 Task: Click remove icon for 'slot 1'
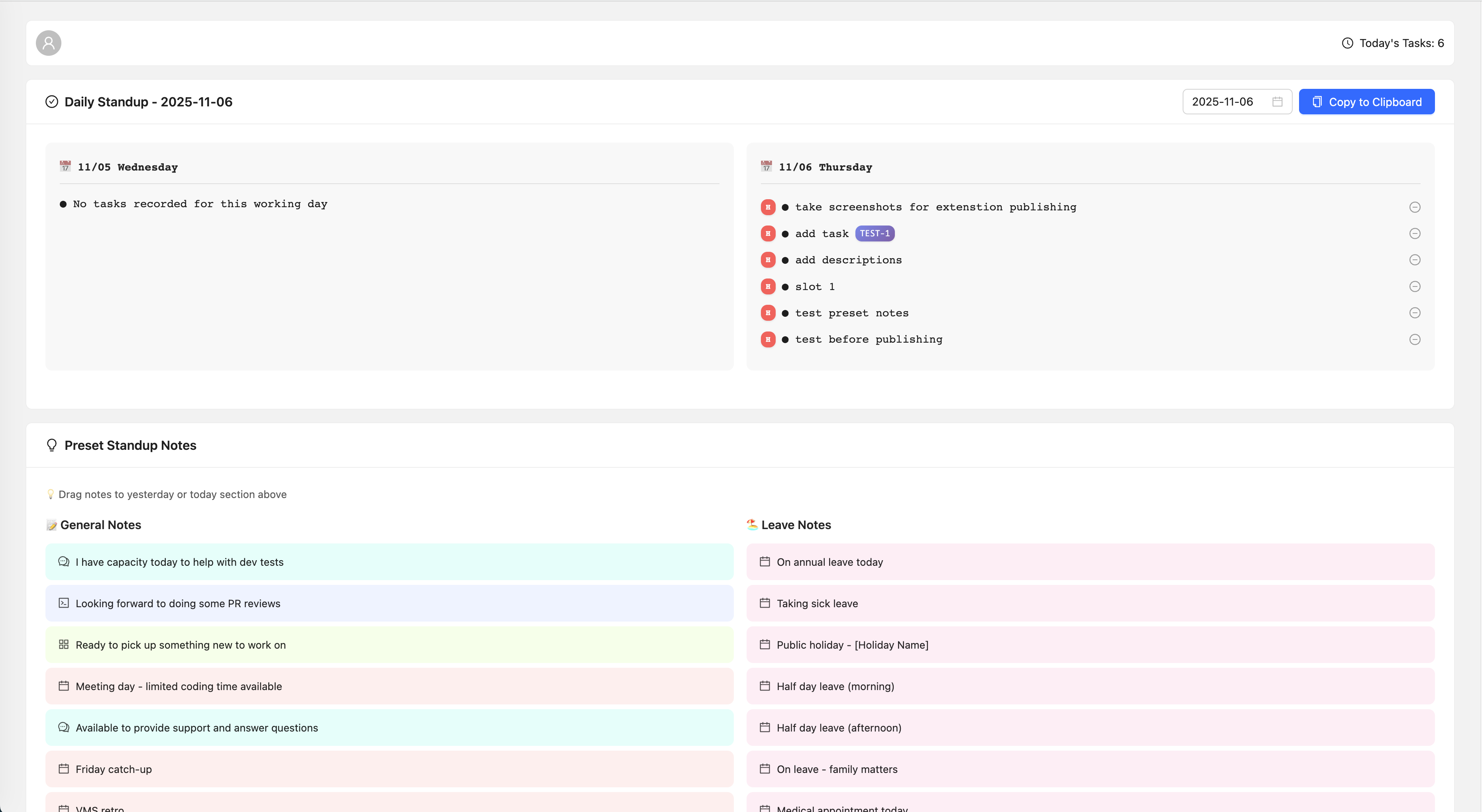1415,286
